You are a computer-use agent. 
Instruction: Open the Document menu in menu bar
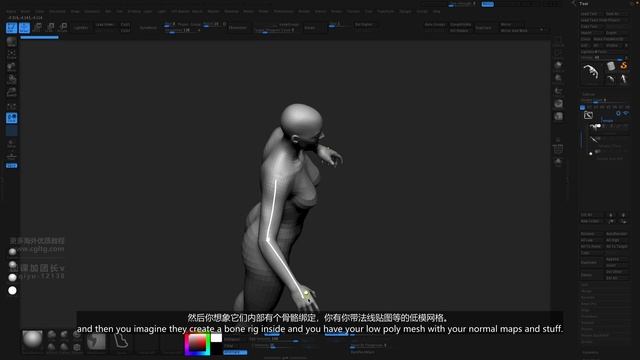[57, 11]
